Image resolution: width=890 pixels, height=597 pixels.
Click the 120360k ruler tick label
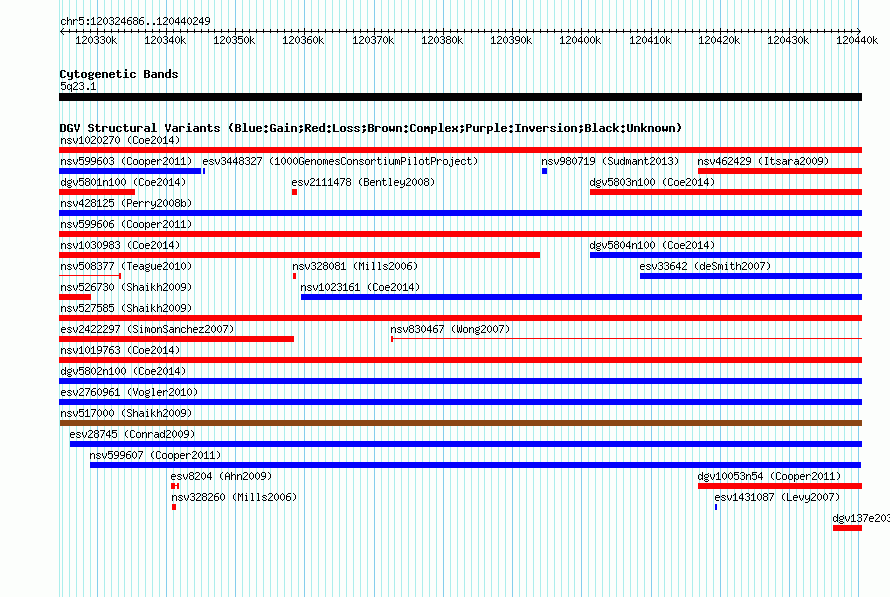303,40
